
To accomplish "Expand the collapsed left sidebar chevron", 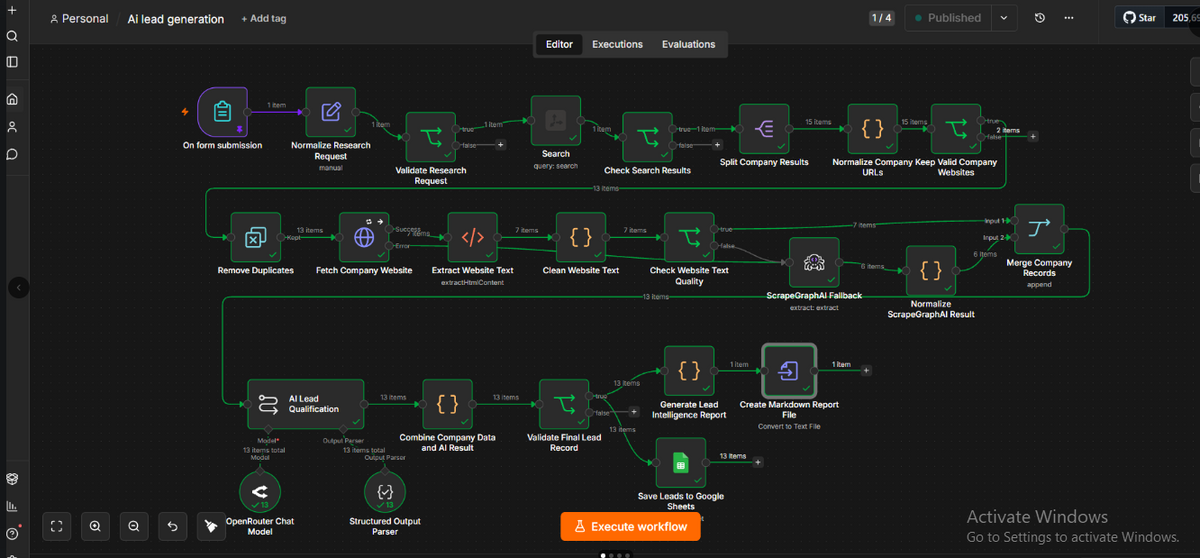I will (18, 288).
